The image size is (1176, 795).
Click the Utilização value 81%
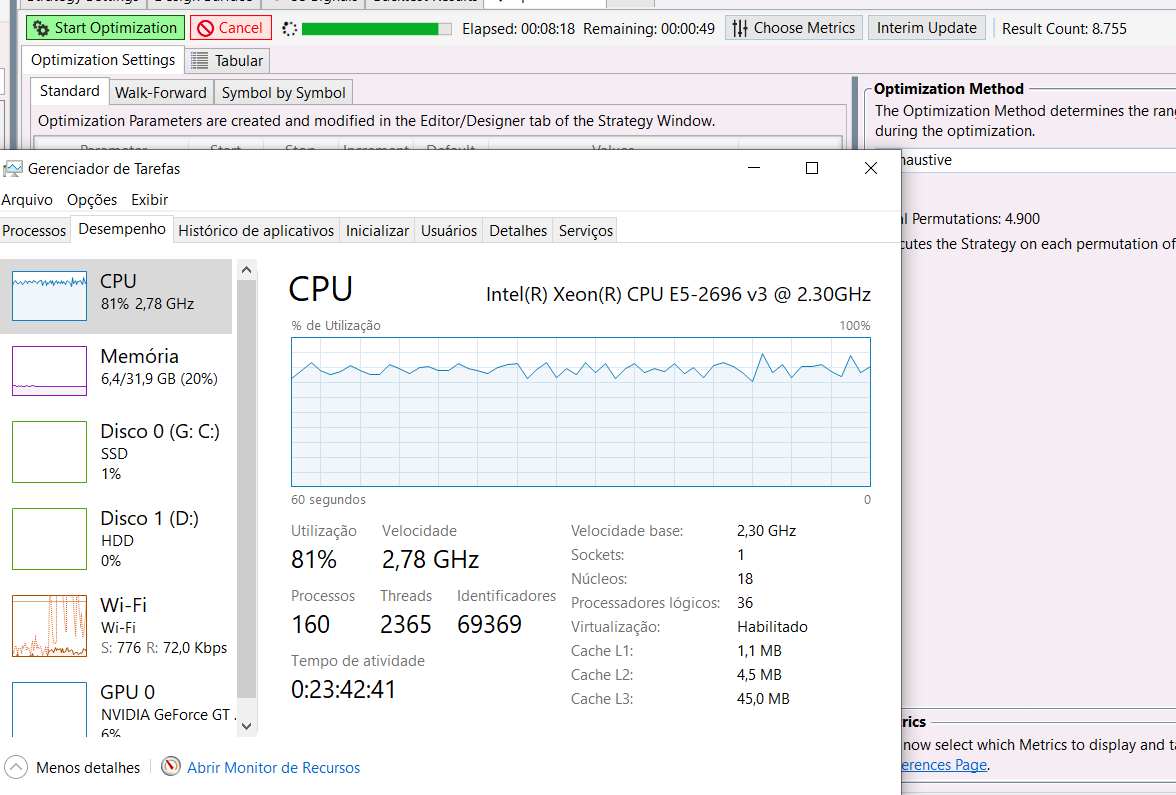tap(314, 560)
